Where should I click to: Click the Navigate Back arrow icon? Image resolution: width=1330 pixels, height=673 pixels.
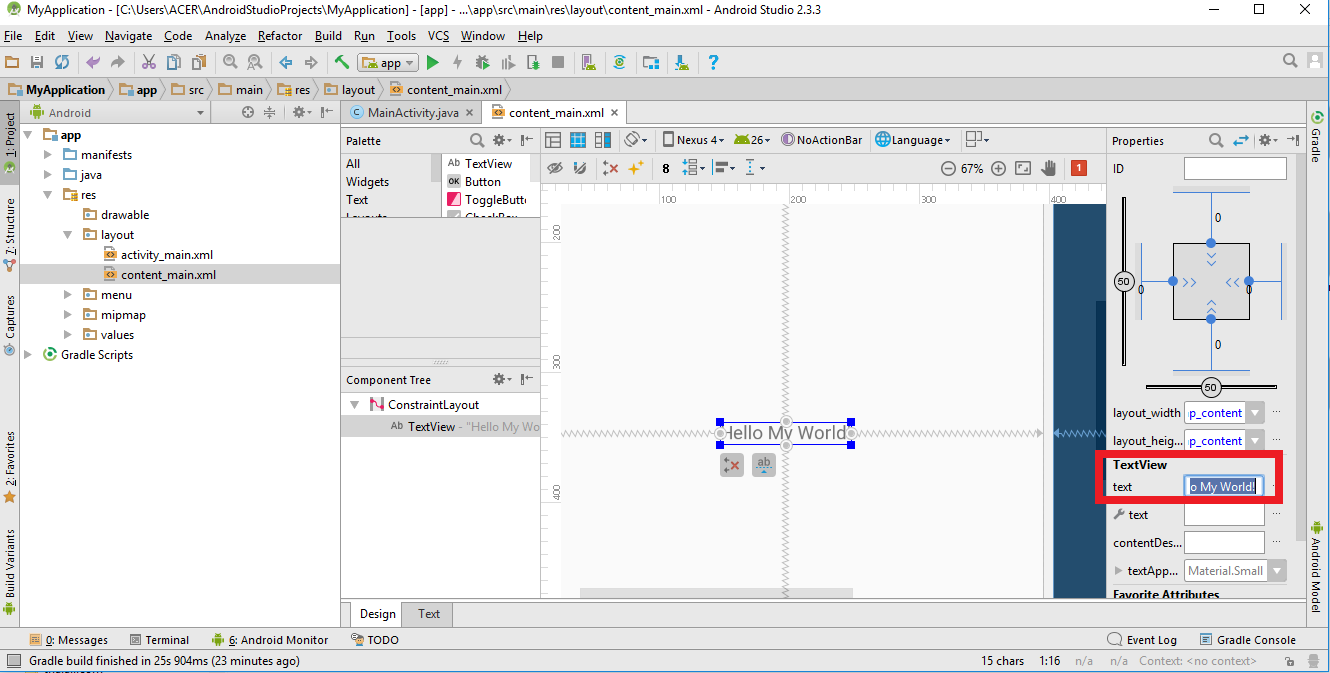point(286,62)
